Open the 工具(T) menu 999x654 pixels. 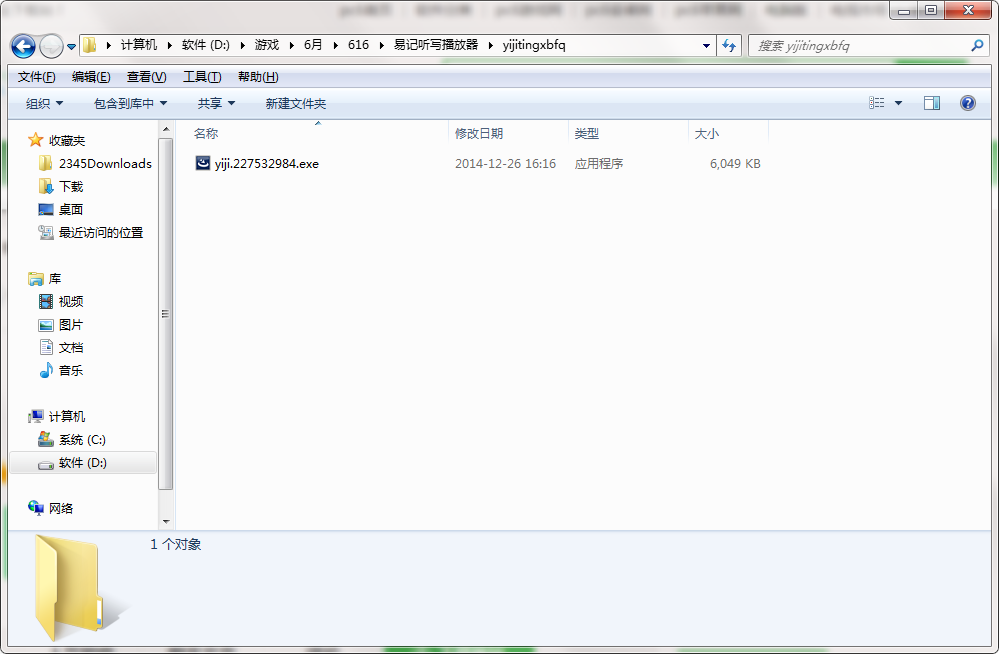tap(202, 77)
